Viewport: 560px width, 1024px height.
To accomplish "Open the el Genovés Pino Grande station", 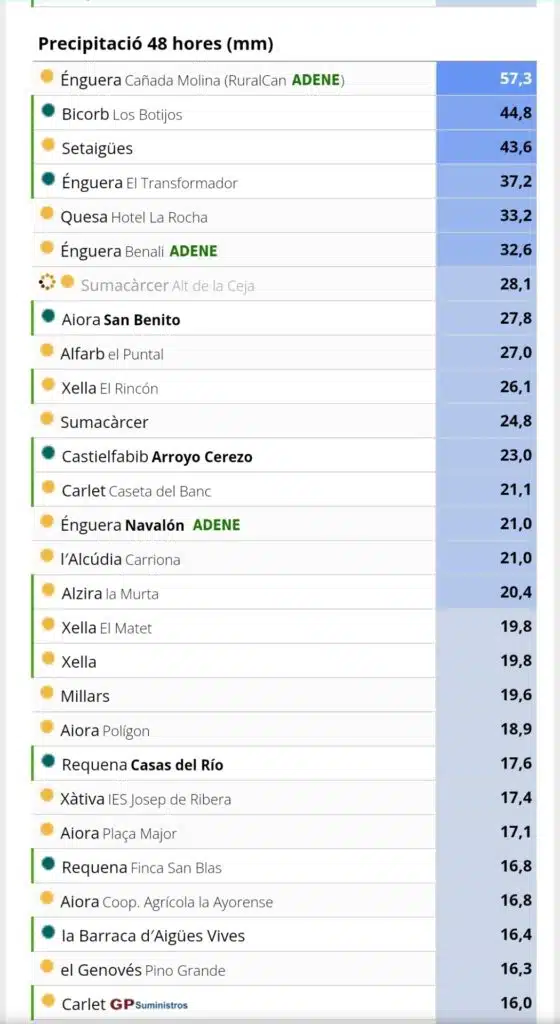I will click(143, 970).
